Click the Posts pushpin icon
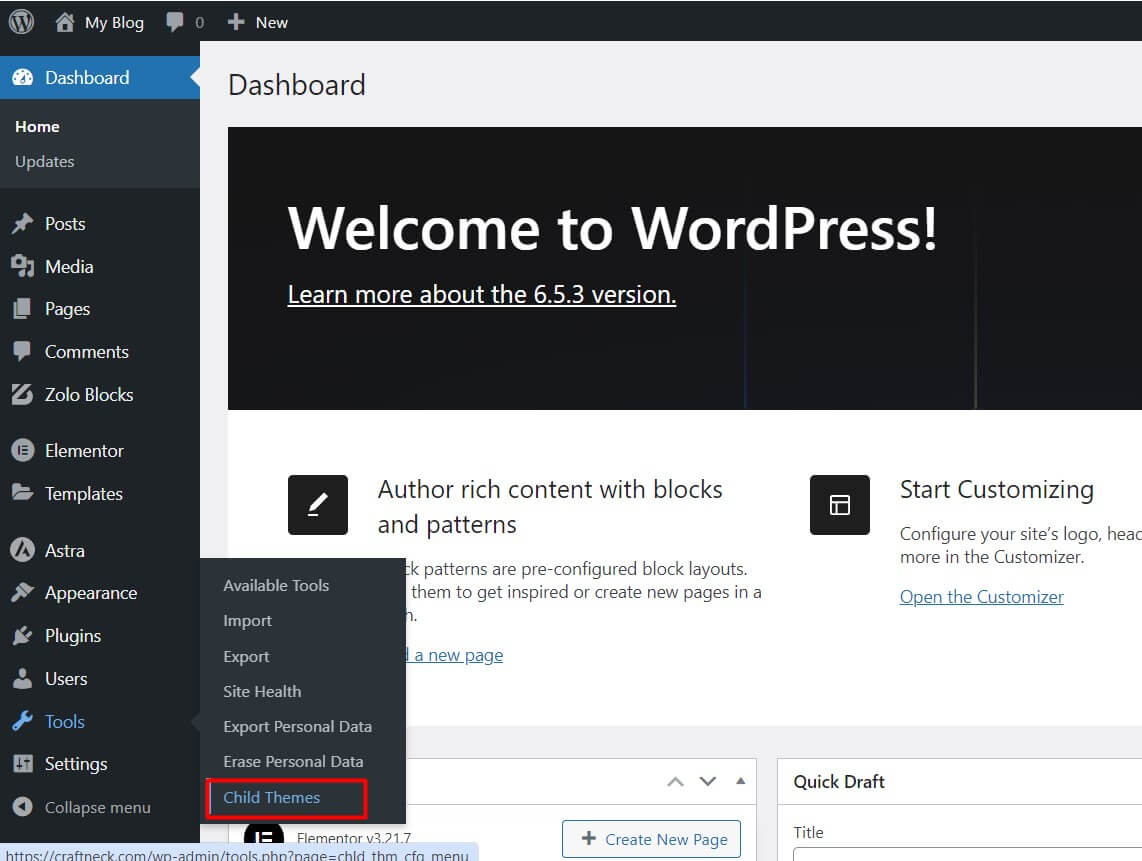This screenshot has height=861, width=1142. pos(23,224)
